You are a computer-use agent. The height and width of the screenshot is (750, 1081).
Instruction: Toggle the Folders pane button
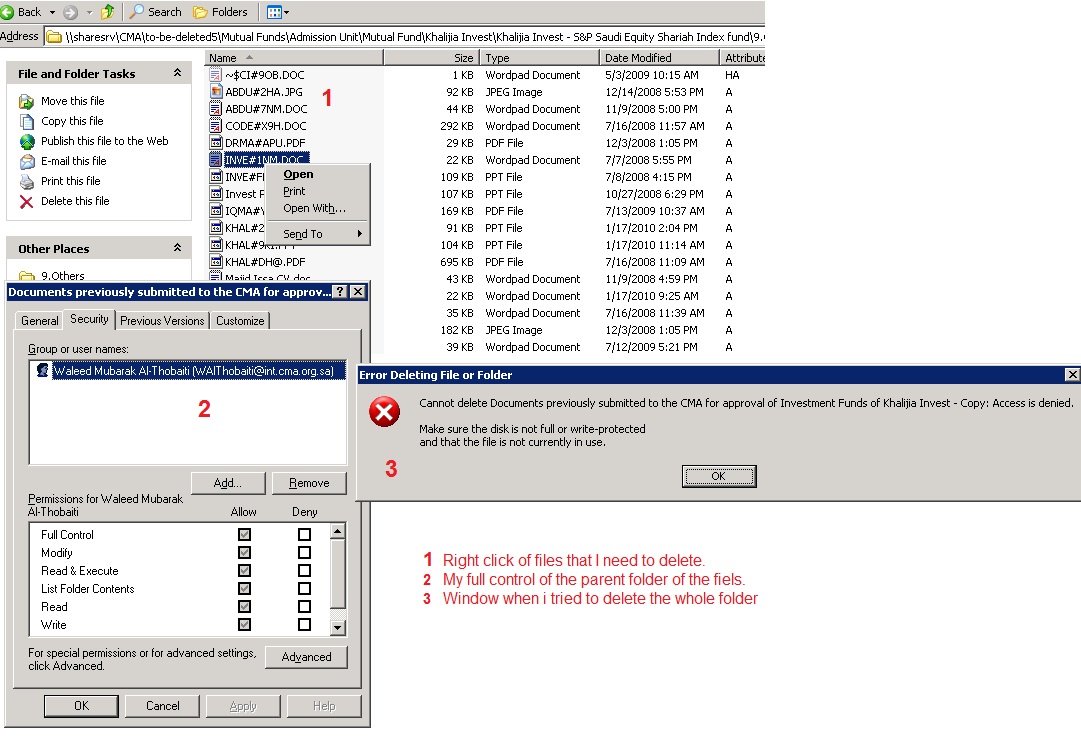221,12
